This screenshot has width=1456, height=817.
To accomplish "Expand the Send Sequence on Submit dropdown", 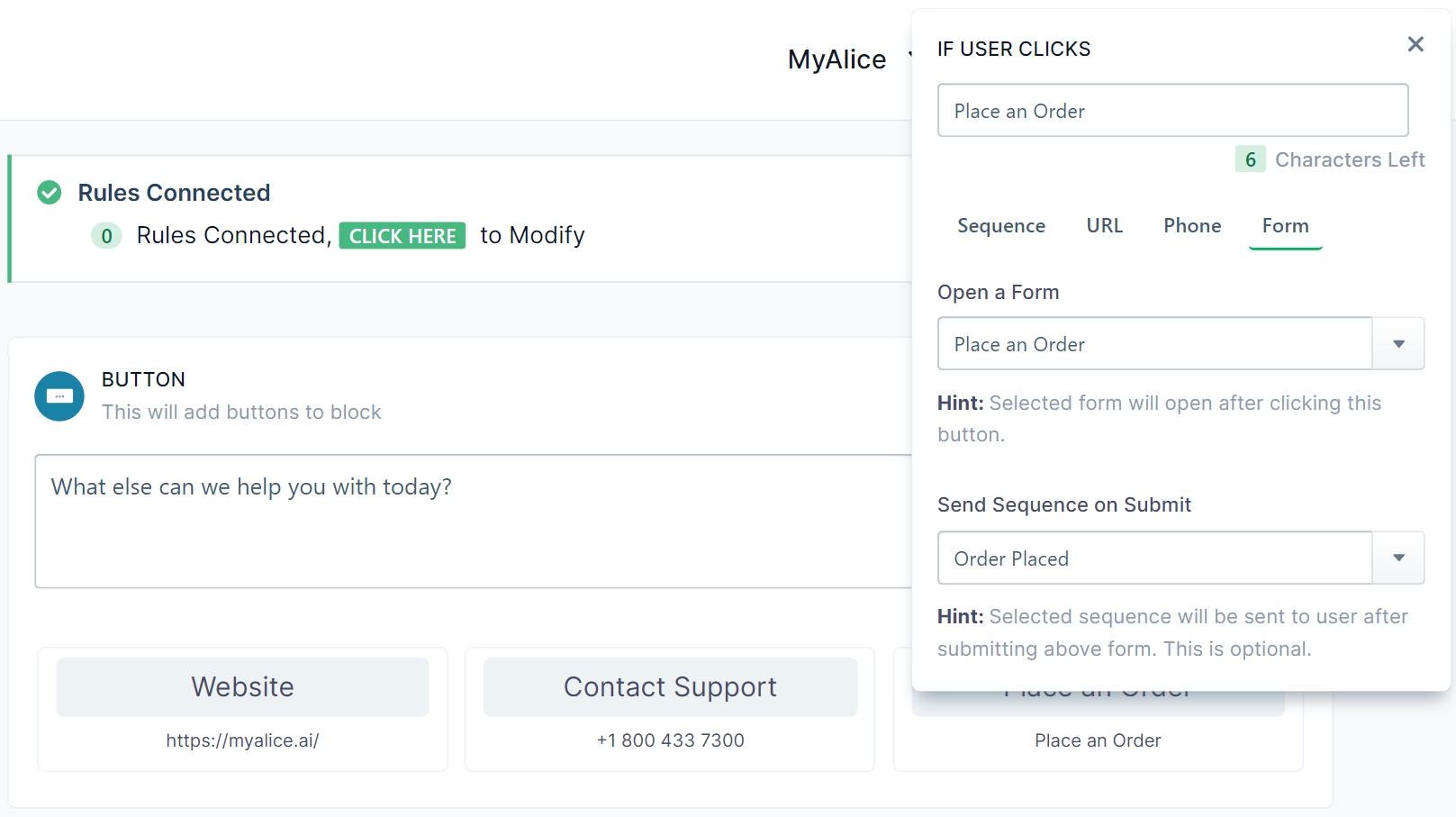I will coord(1397,558).
